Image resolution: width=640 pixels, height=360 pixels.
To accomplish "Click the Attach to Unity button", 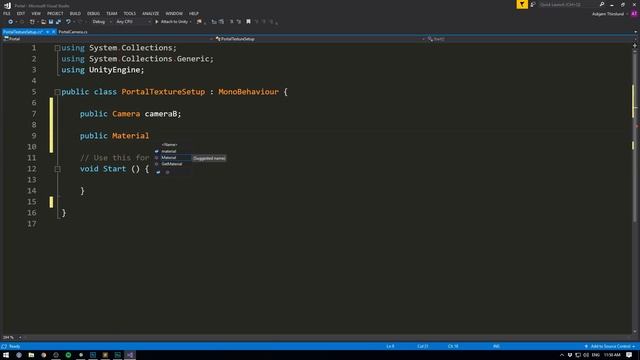I will pos(173,22).
